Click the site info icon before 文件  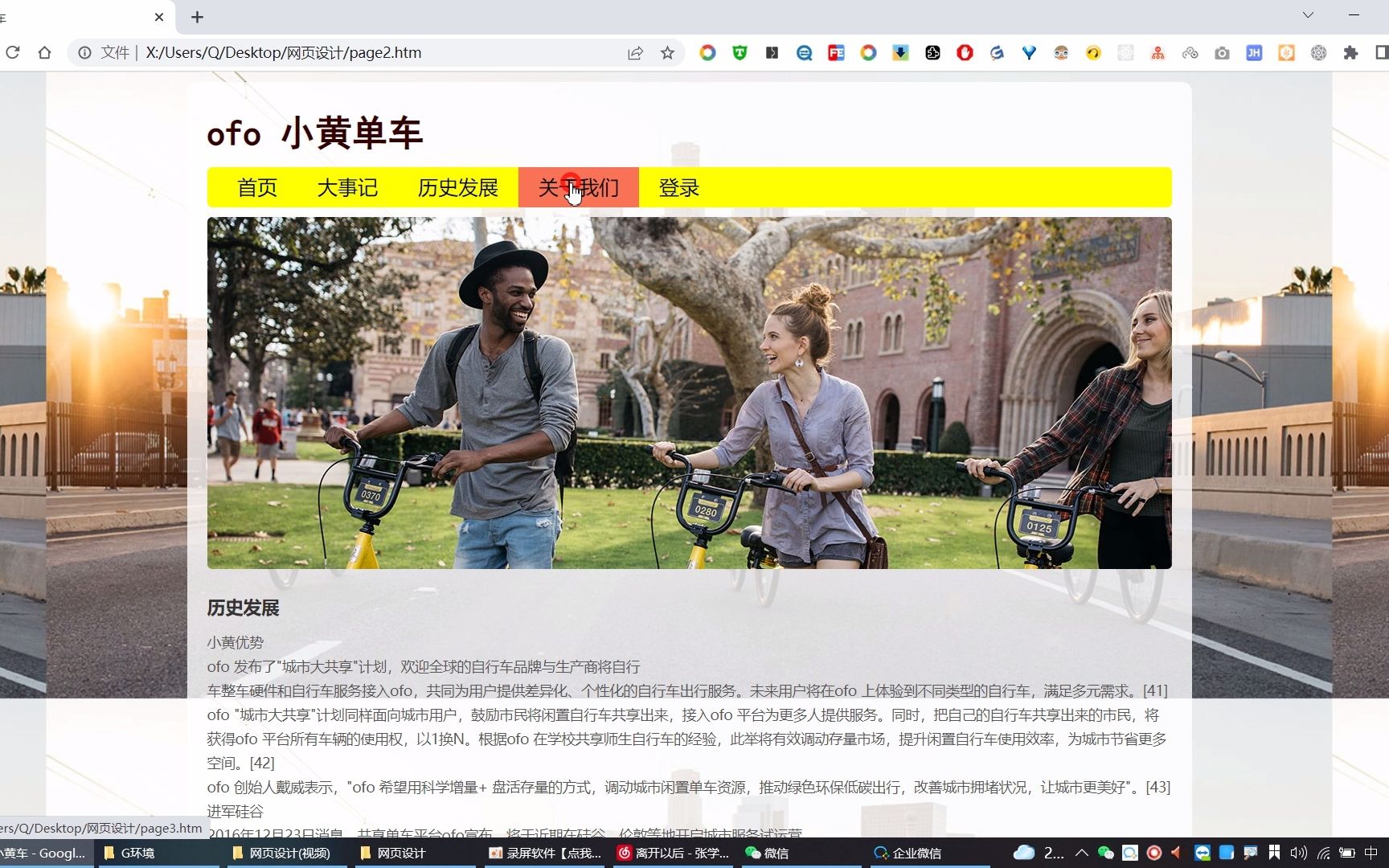[84, 52]
